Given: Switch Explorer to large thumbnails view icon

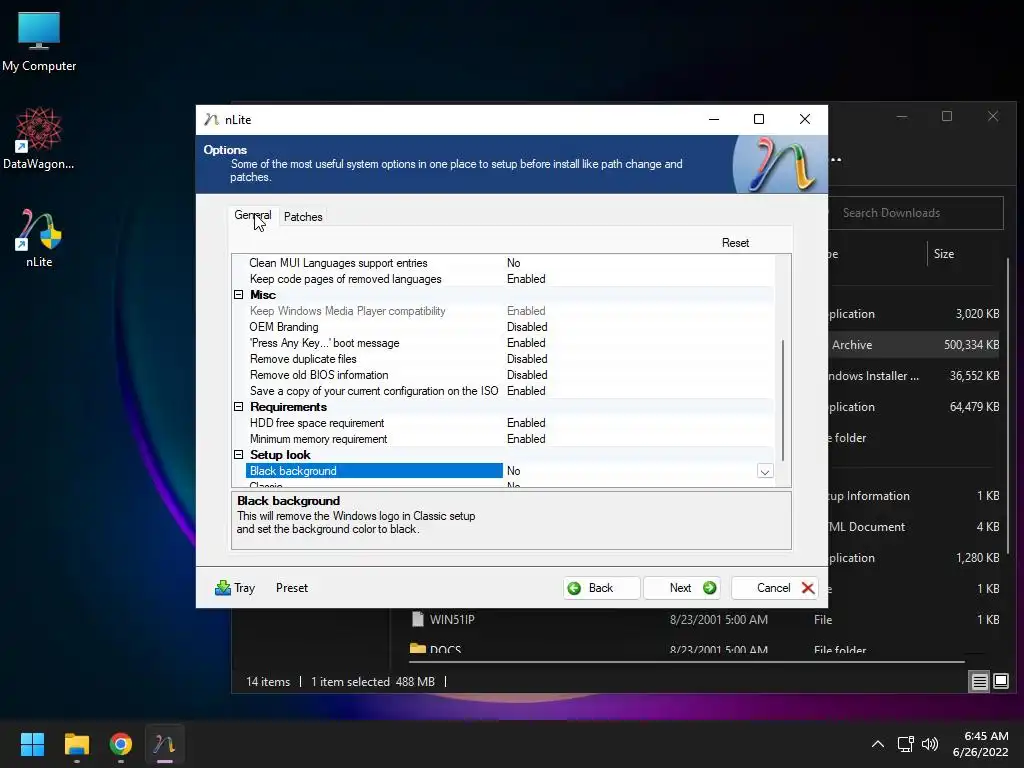Looking at the screenshot, I should coord(1001,682).
